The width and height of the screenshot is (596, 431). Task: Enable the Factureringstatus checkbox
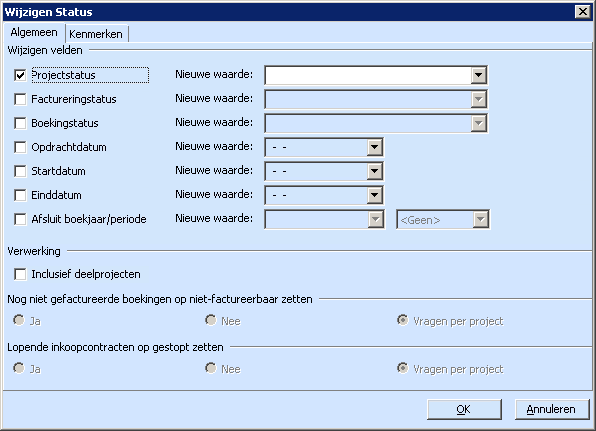tap(20, 99)
